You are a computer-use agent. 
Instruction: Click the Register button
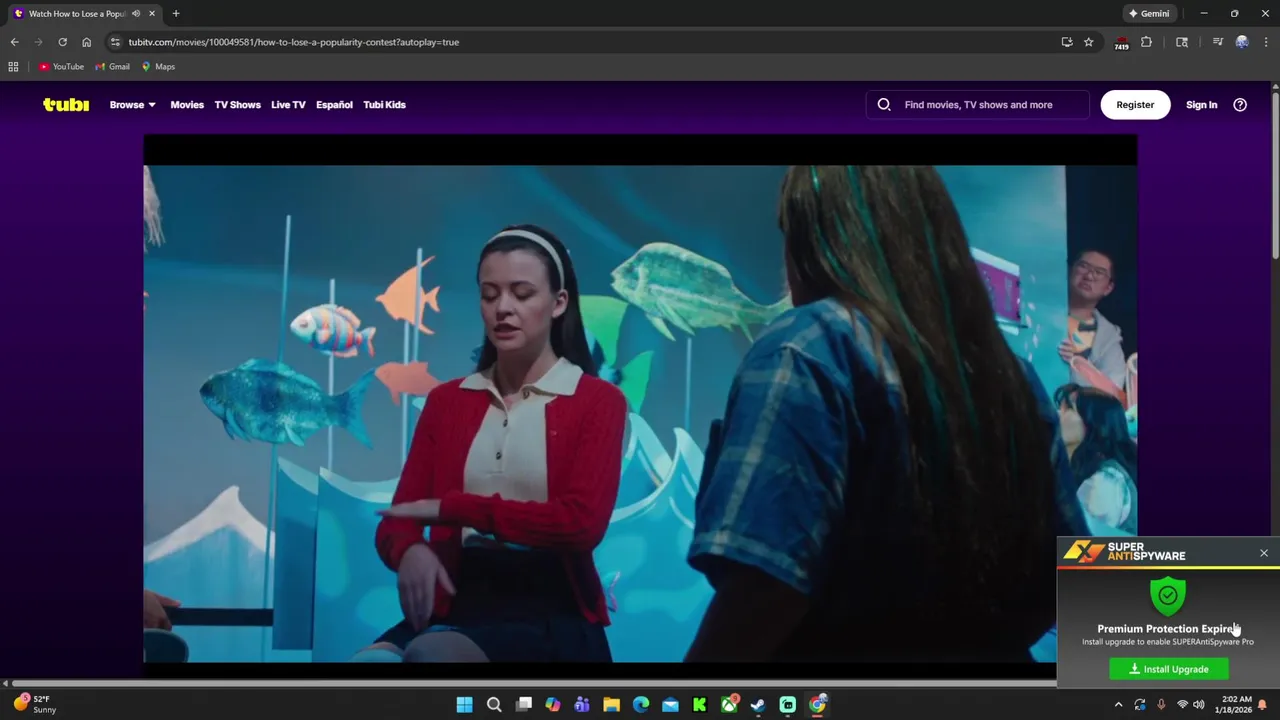click(x=1135, y=104)
